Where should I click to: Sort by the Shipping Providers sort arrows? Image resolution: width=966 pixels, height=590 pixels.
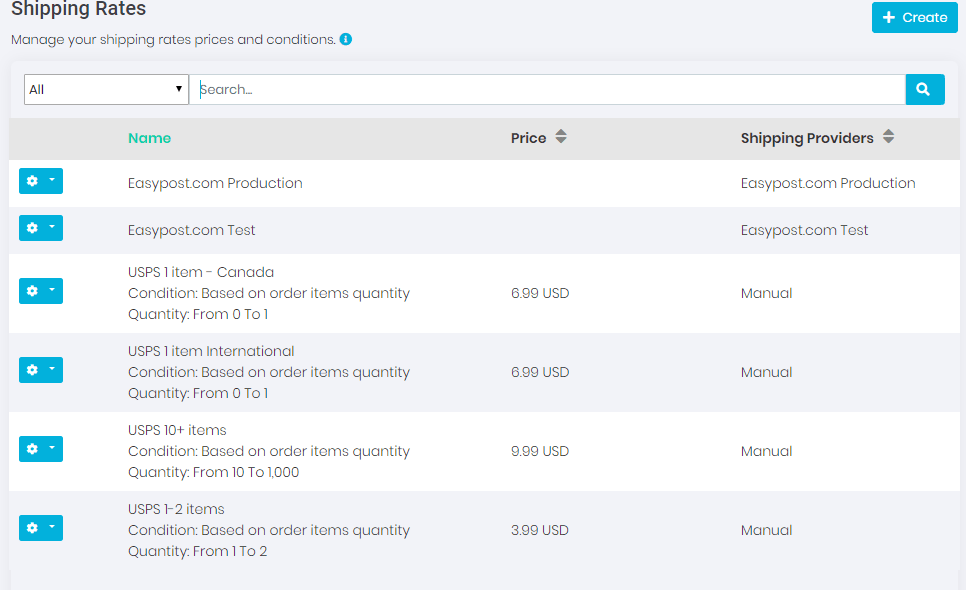click(889, 137)
